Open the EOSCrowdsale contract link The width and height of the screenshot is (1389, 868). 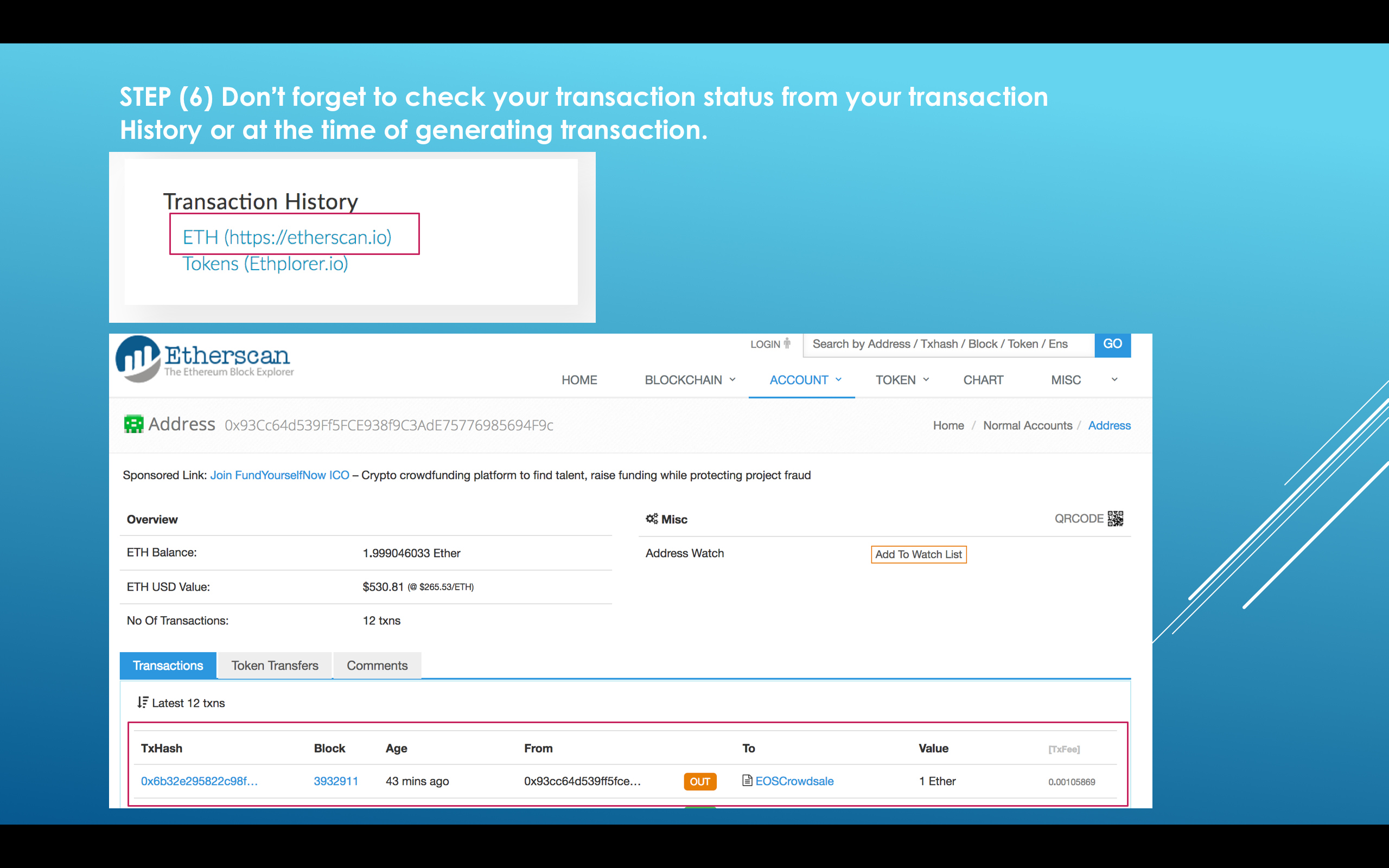pos(794,781)
